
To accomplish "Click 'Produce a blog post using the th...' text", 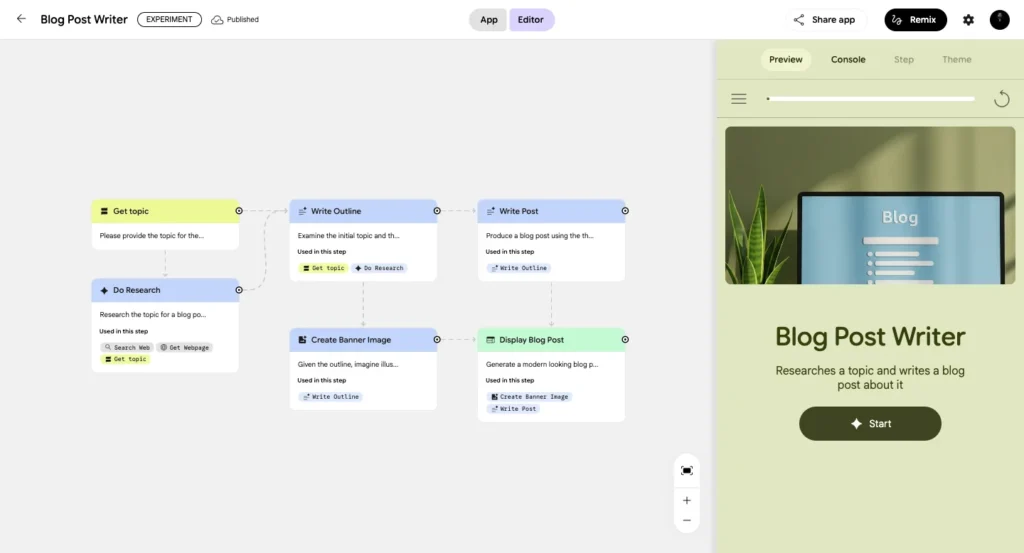I will click(539, 236).
